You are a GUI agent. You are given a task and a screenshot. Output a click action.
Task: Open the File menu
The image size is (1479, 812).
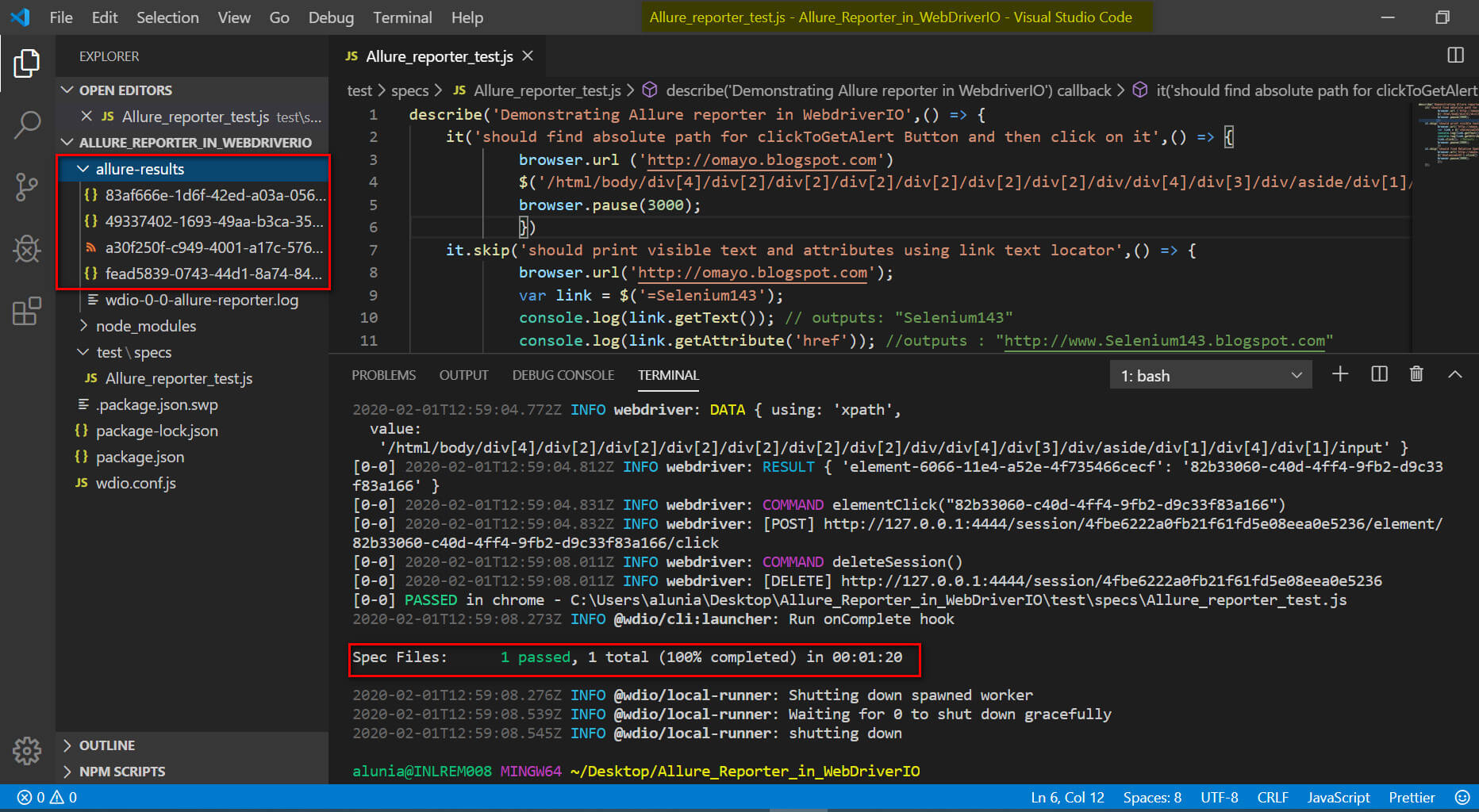pyautogui.click(x=61, y=17)
